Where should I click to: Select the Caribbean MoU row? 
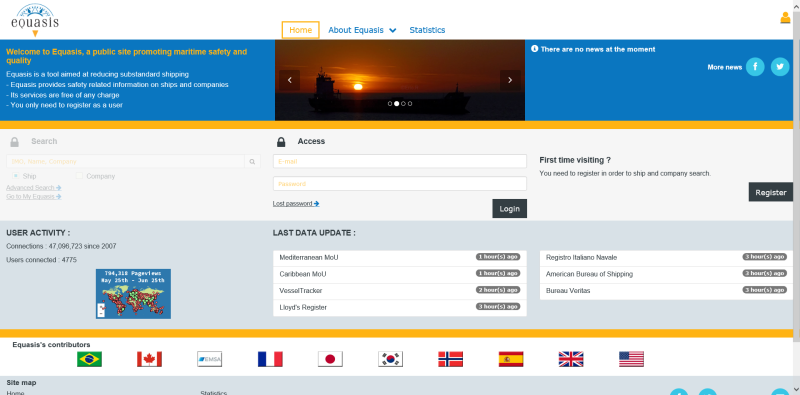point(400,274)
